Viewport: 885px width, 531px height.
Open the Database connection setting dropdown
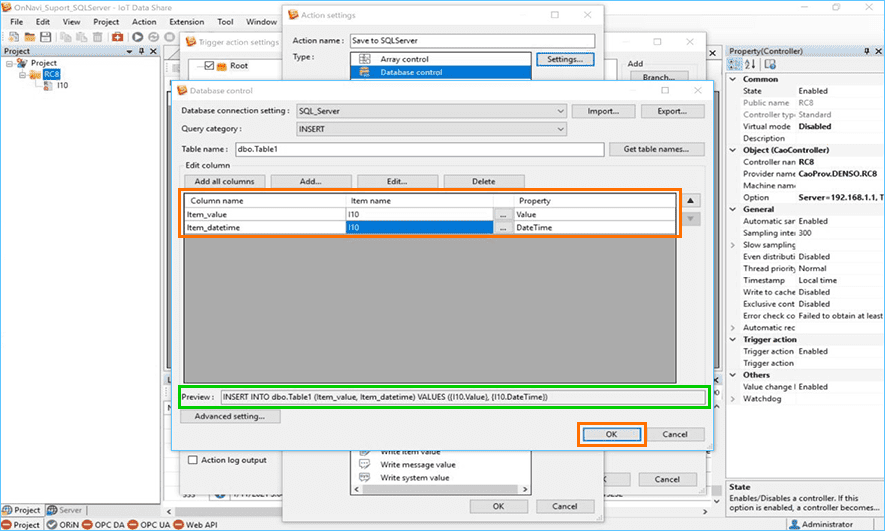pos(560,111)
